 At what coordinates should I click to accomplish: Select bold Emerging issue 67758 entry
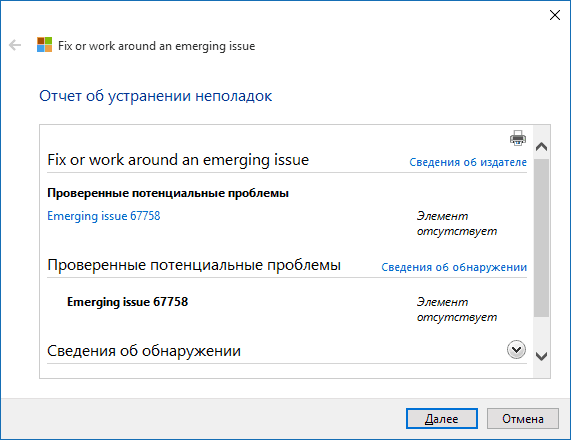[127, 302]
